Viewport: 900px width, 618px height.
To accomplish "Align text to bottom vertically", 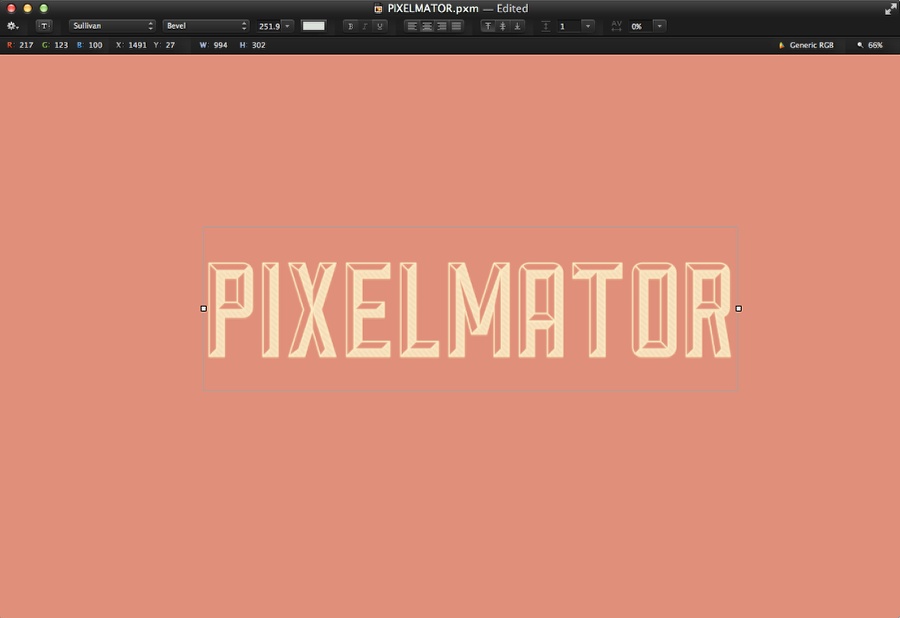I will point(518,26).
